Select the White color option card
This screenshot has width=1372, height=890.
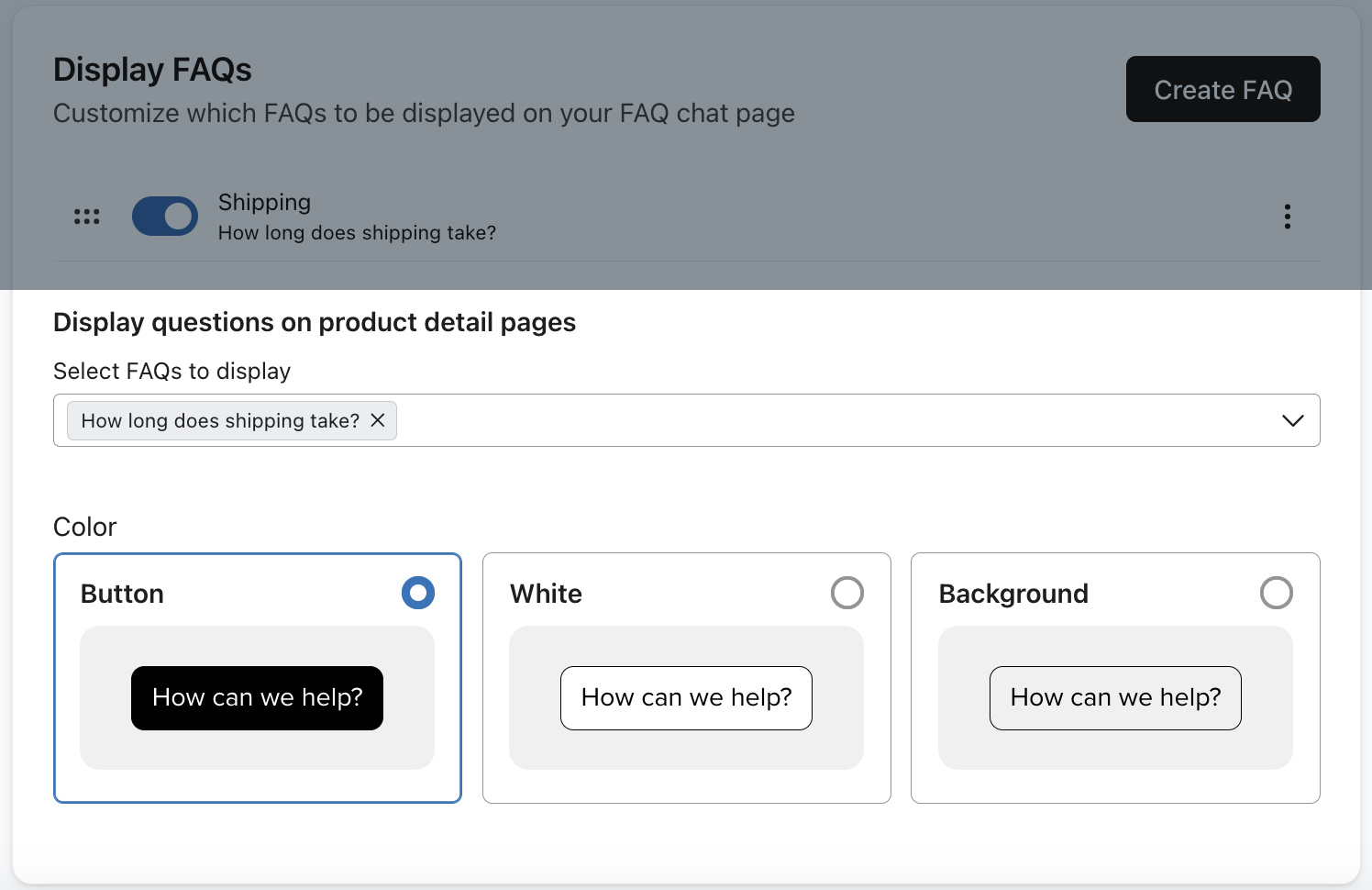tap(686, 678)
